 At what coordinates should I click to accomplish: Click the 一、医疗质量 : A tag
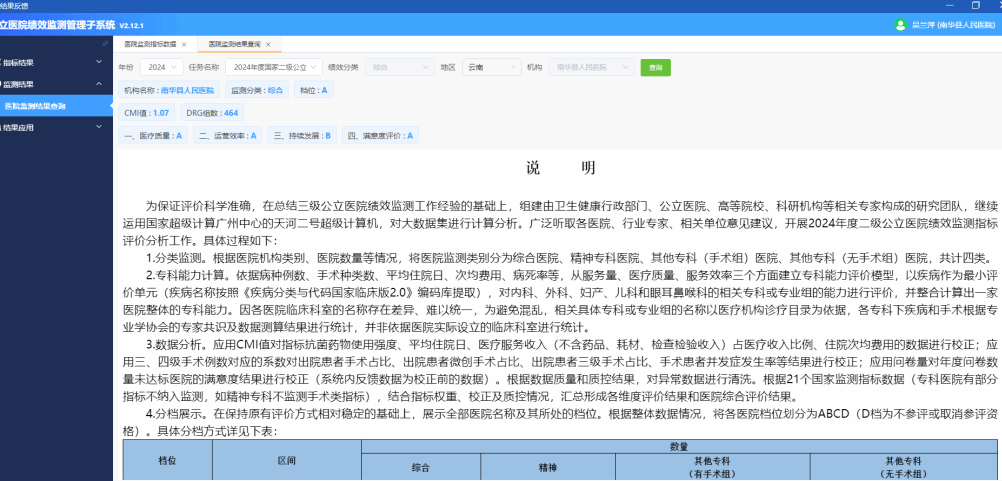153,135
